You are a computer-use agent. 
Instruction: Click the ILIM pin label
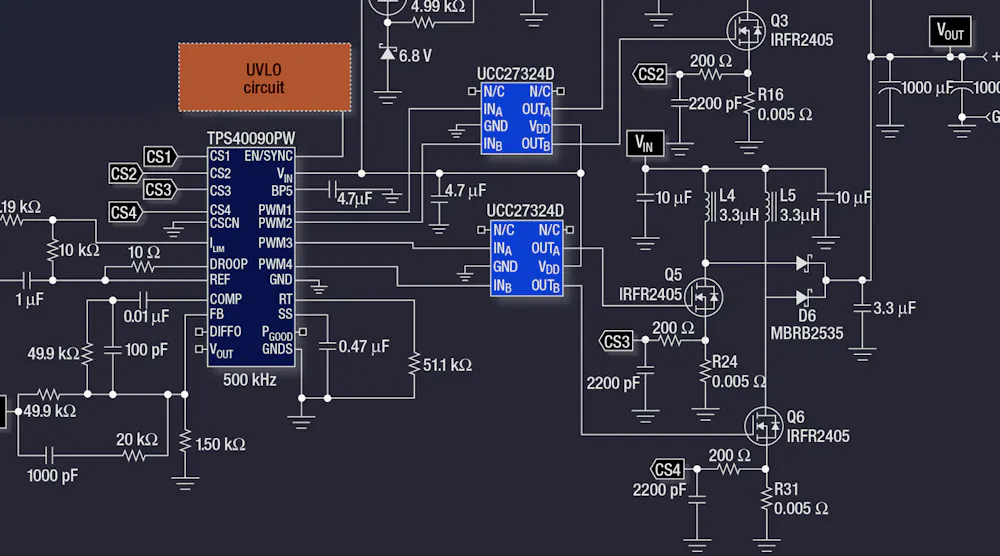coord(217,245)
